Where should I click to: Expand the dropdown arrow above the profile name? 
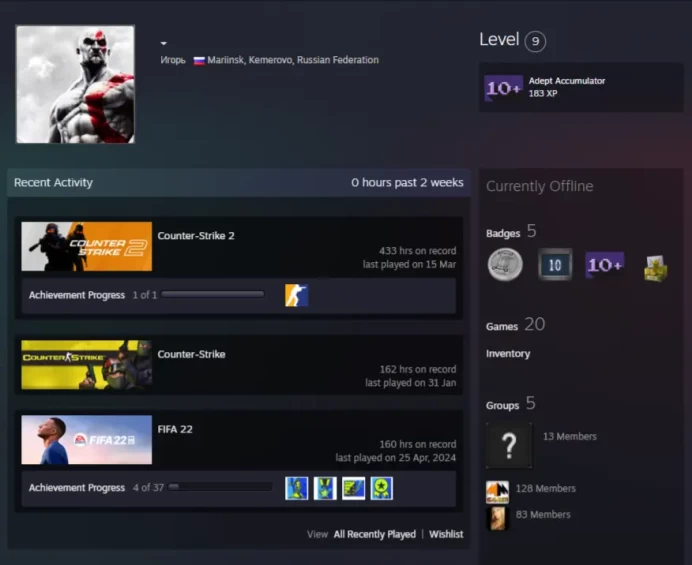point(164,43)
